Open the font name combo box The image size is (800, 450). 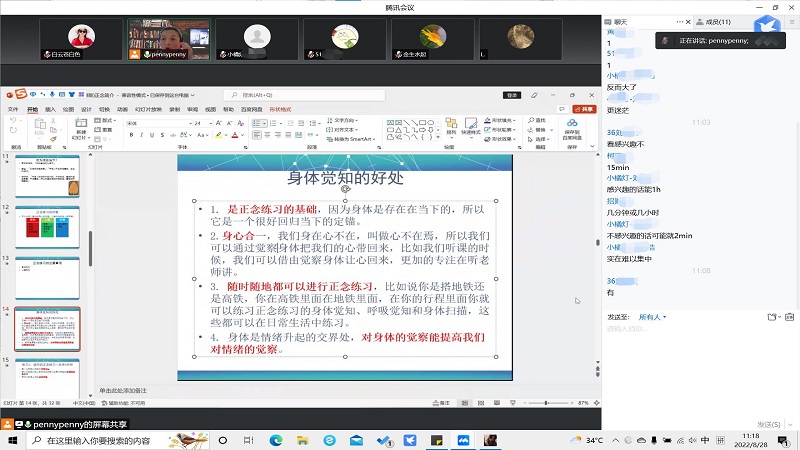pos(159,123)
